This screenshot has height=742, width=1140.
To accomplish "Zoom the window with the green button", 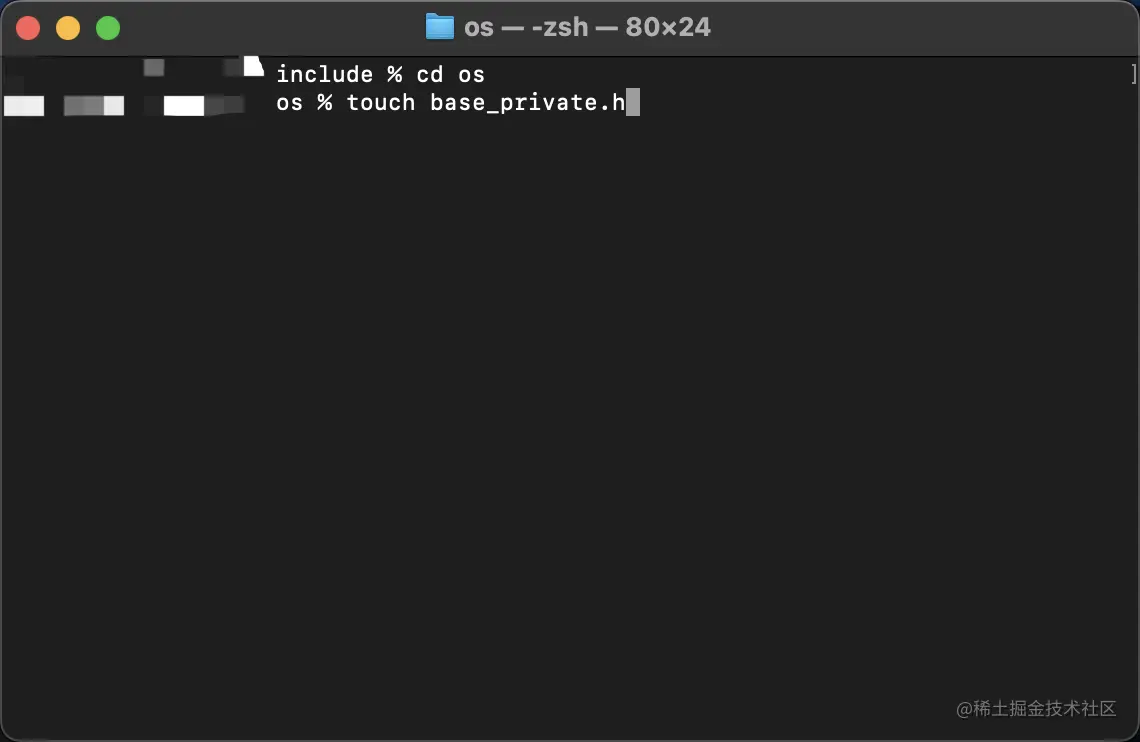I will point(108,28).
